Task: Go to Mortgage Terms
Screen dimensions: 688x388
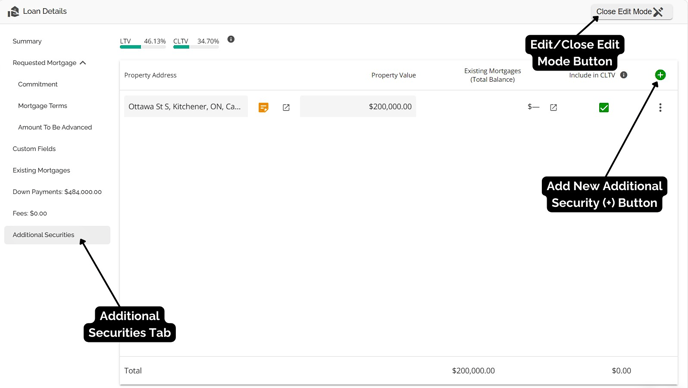Action: tap(43, 106)
